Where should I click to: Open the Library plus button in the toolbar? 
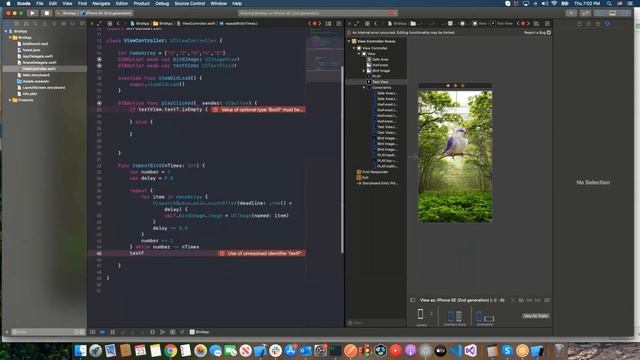pos(571,13)
